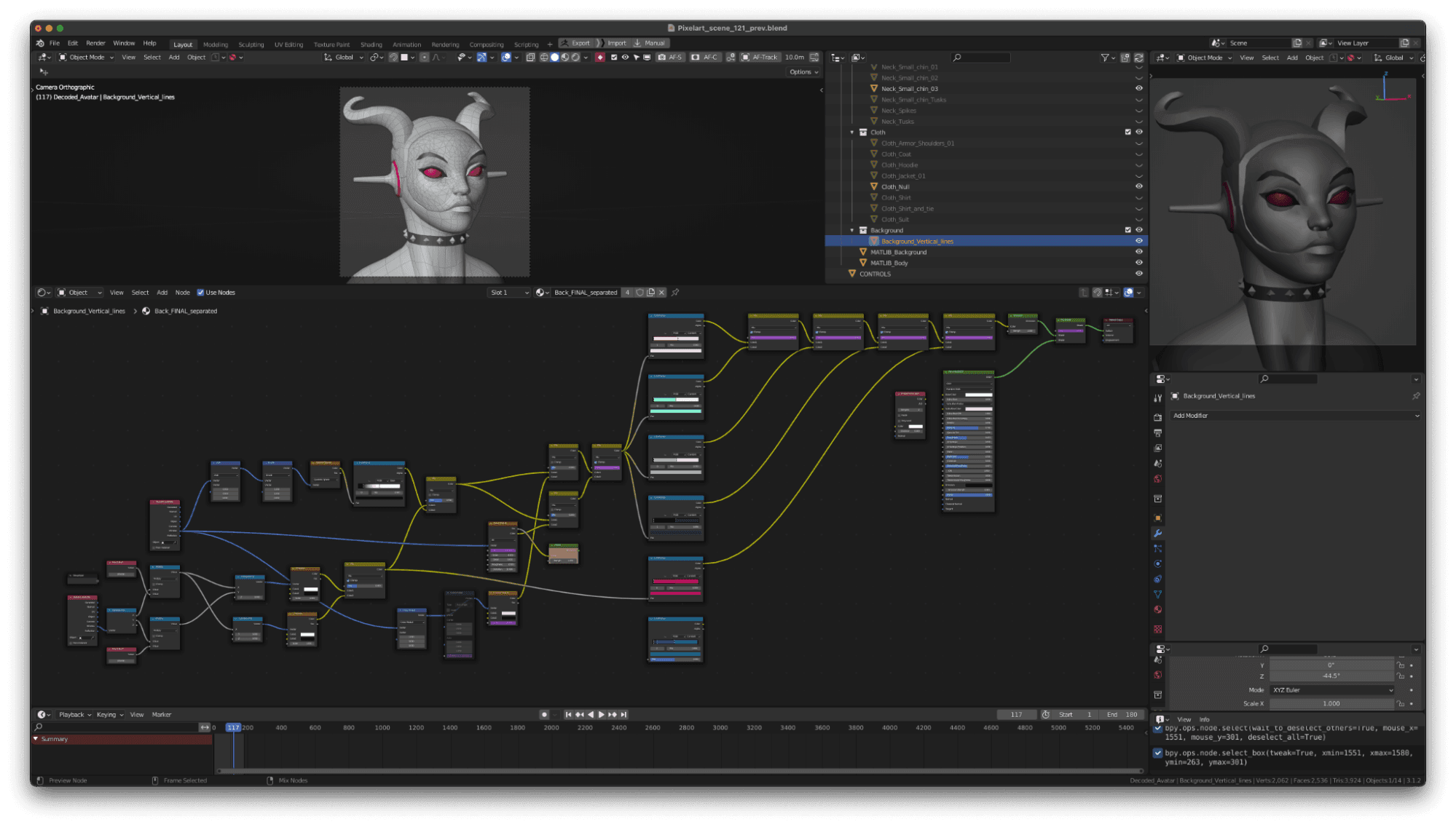
Task: Toggle visibility of Neck_Small_chin_03
Action: tap(1138, 89)
